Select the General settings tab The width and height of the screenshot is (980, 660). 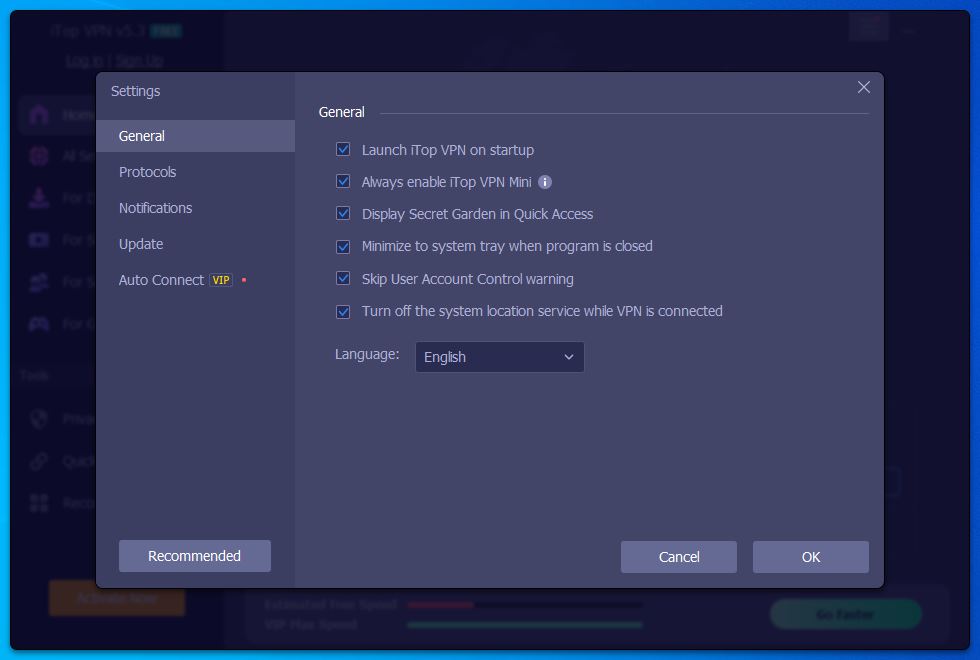click(195, 136)
